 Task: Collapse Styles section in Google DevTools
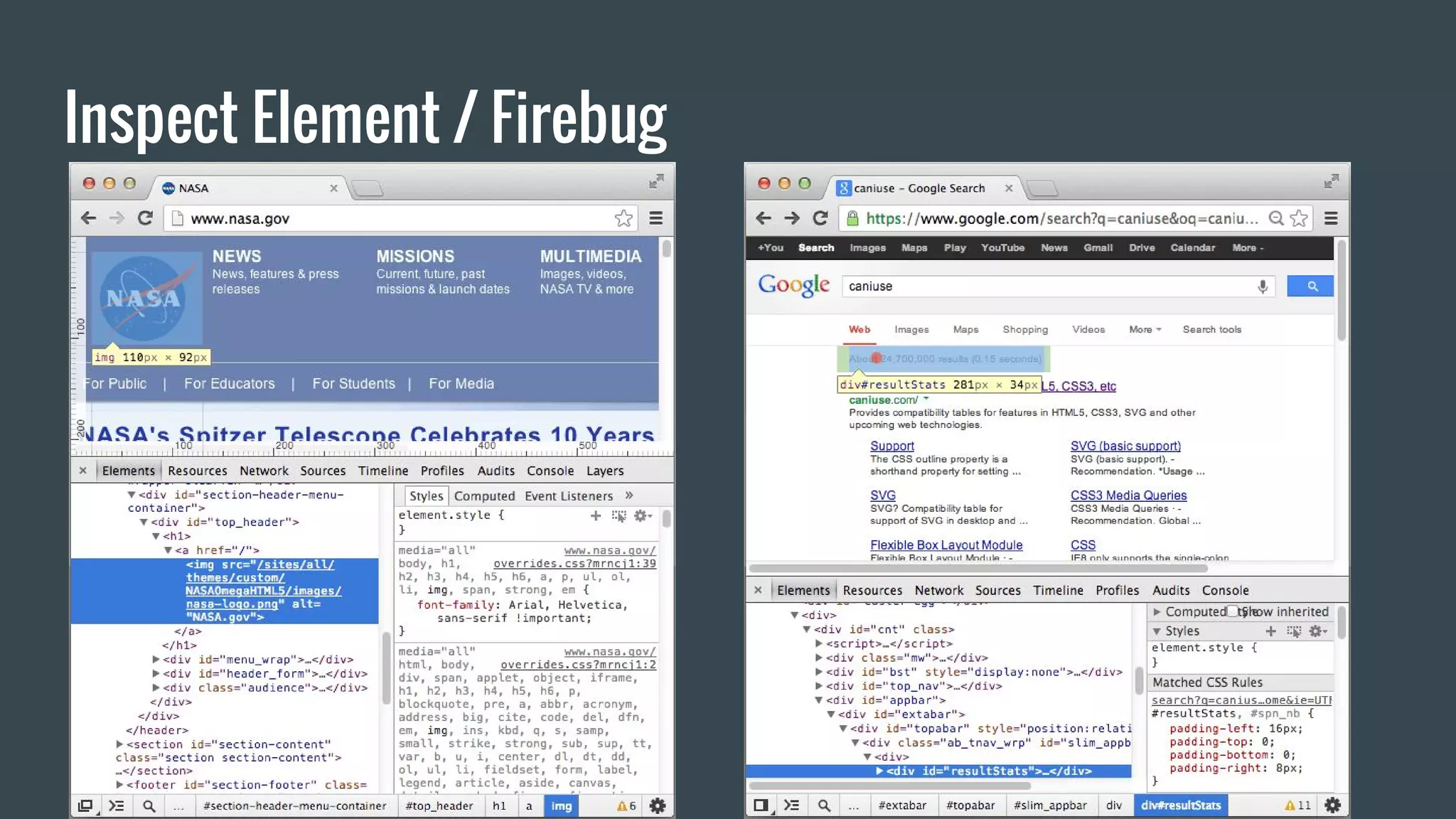1157,631
